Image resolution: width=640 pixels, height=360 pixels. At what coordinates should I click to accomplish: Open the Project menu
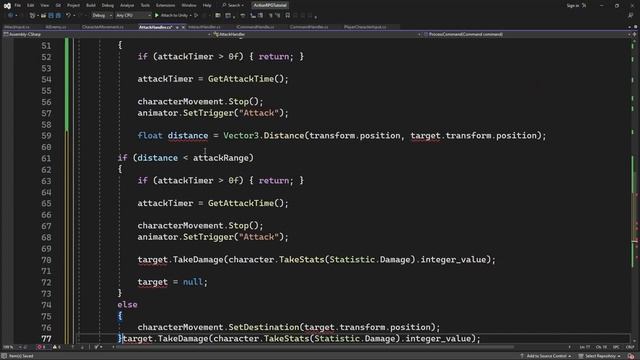point(73,5)
